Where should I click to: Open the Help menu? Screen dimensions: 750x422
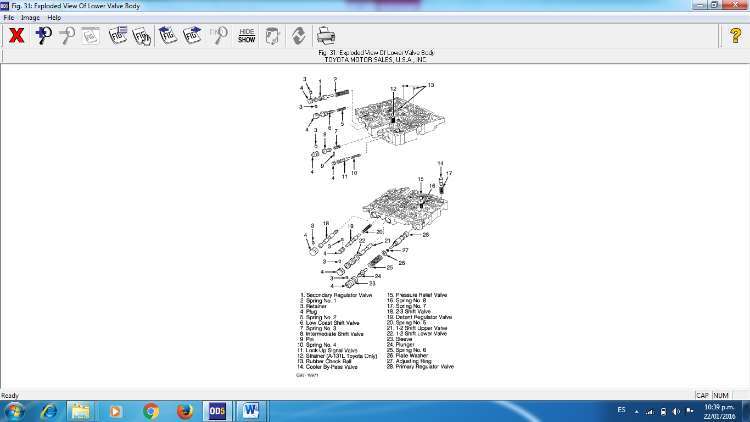54,18
